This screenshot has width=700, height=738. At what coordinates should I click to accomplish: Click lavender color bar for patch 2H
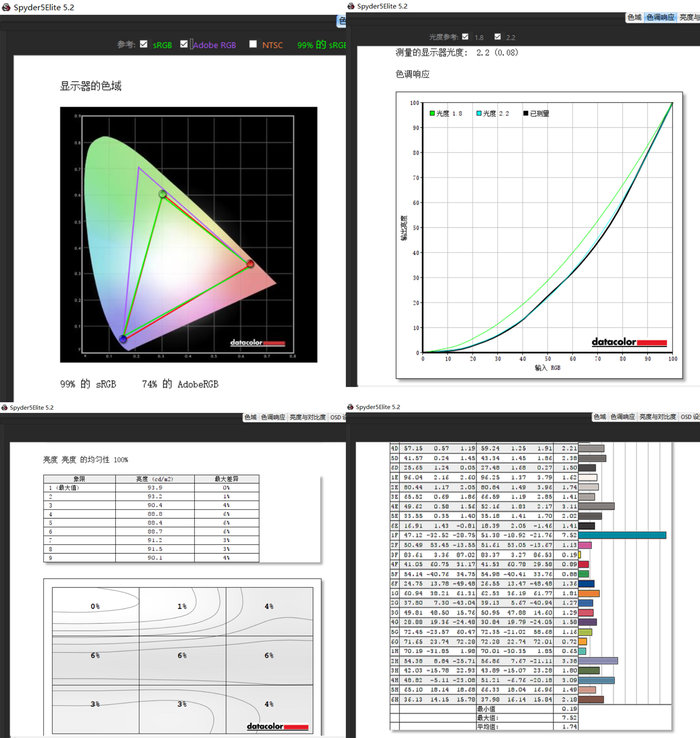598,661
